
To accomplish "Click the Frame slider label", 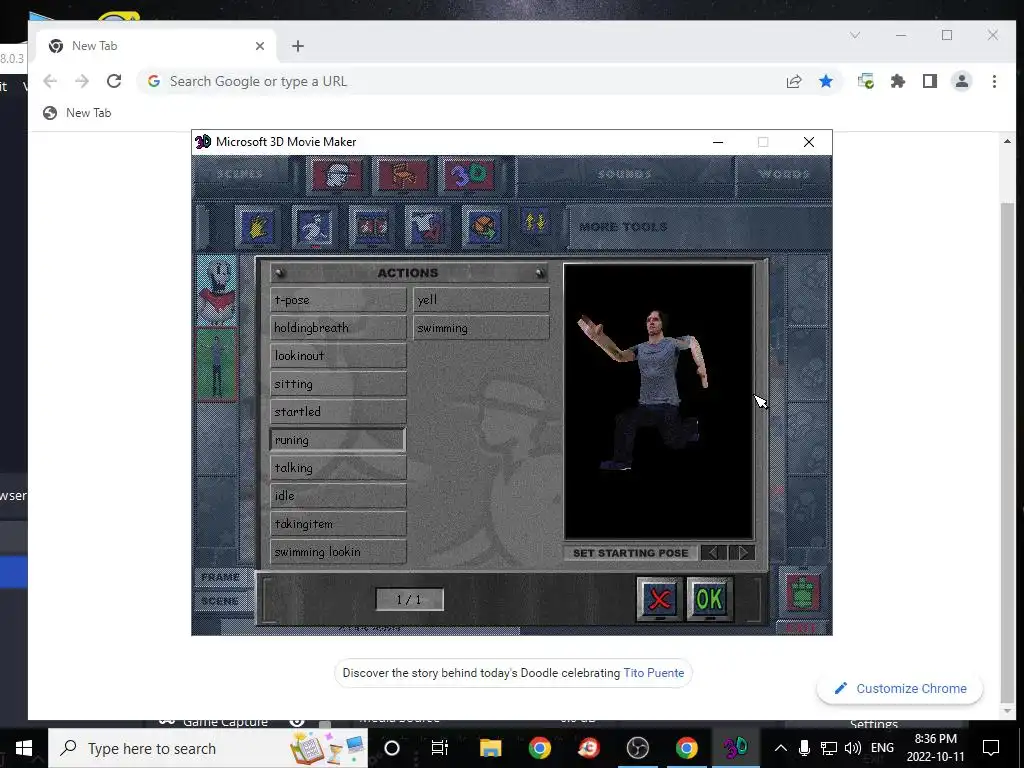I will pos(221,577).
